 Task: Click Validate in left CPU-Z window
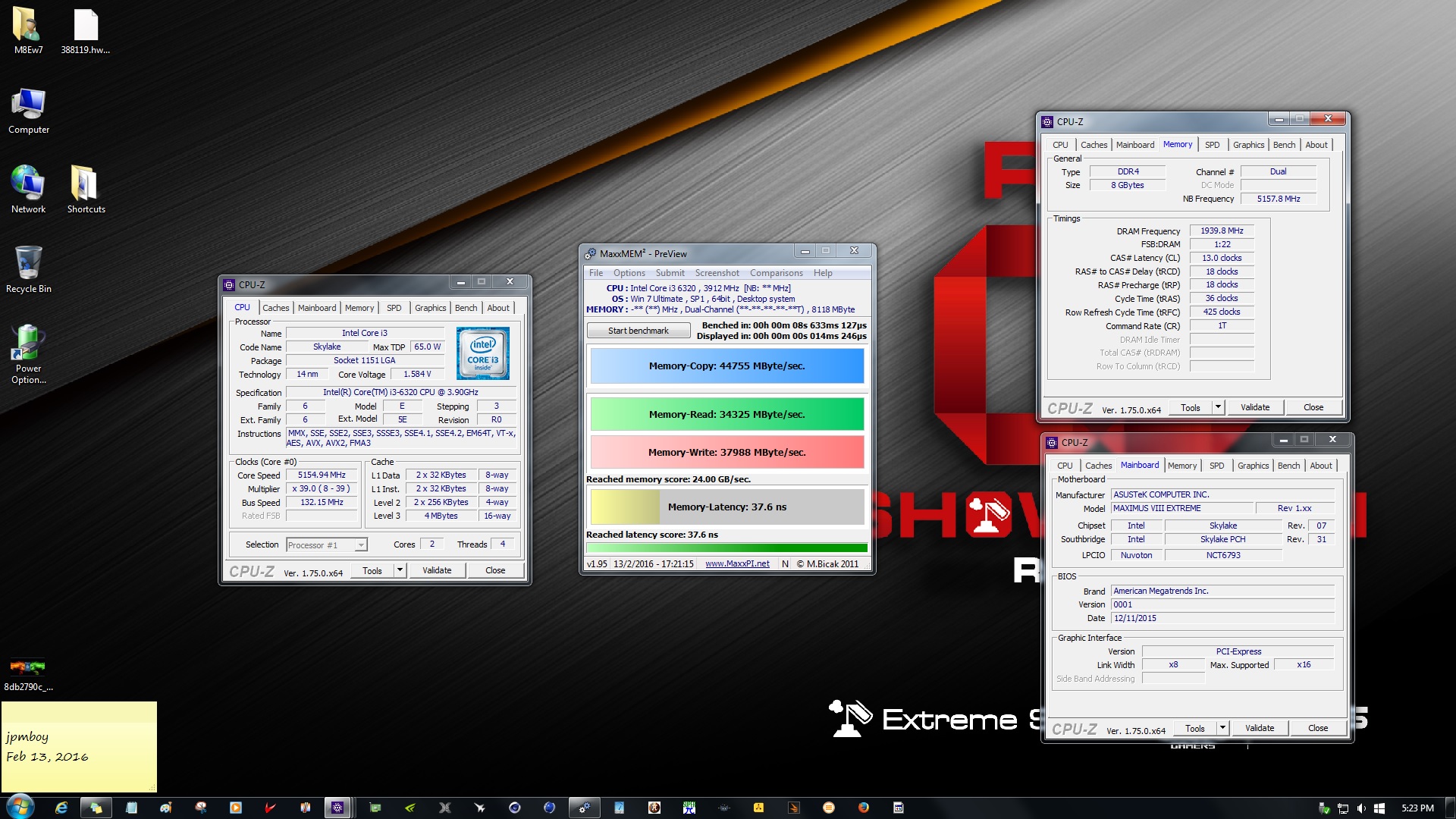pyautogui.click(x=437, y=570)
